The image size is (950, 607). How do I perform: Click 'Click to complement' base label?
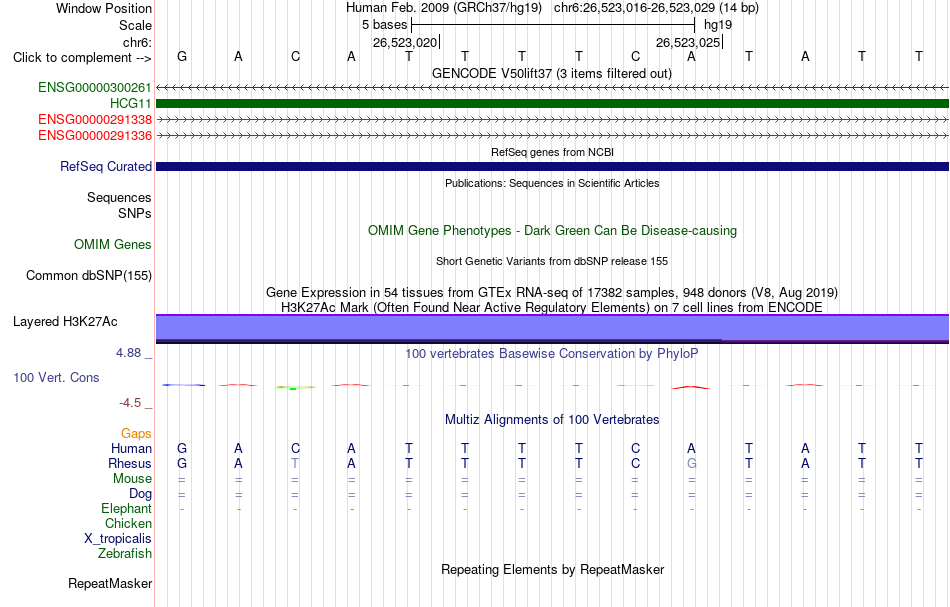click(82, 58)
